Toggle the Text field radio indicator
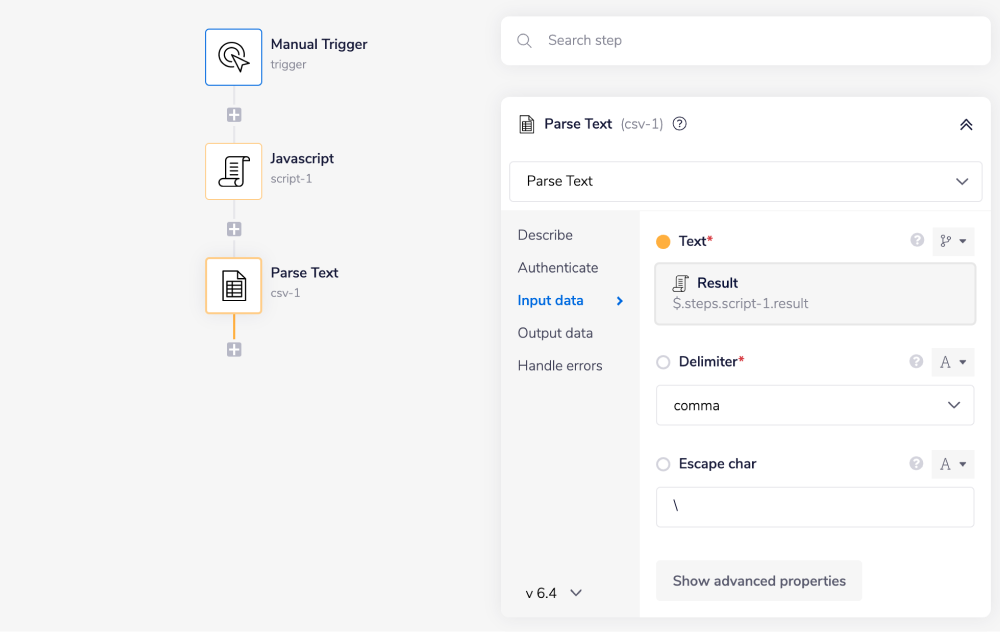This screenshot has height=632, width=1000. pyautogui.click(x=663, y=241)
